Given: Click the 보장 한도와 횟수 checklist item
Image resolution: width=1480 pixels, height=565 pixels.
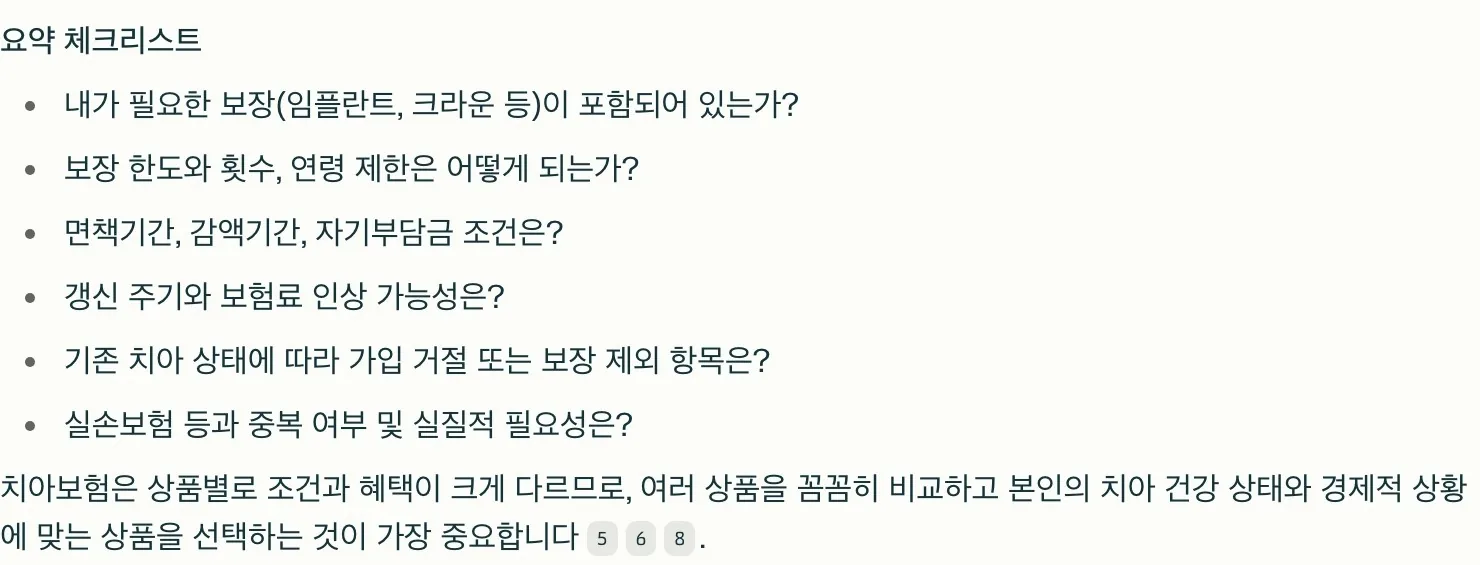Looking at the screenshot, I should [x=350, y=168].
